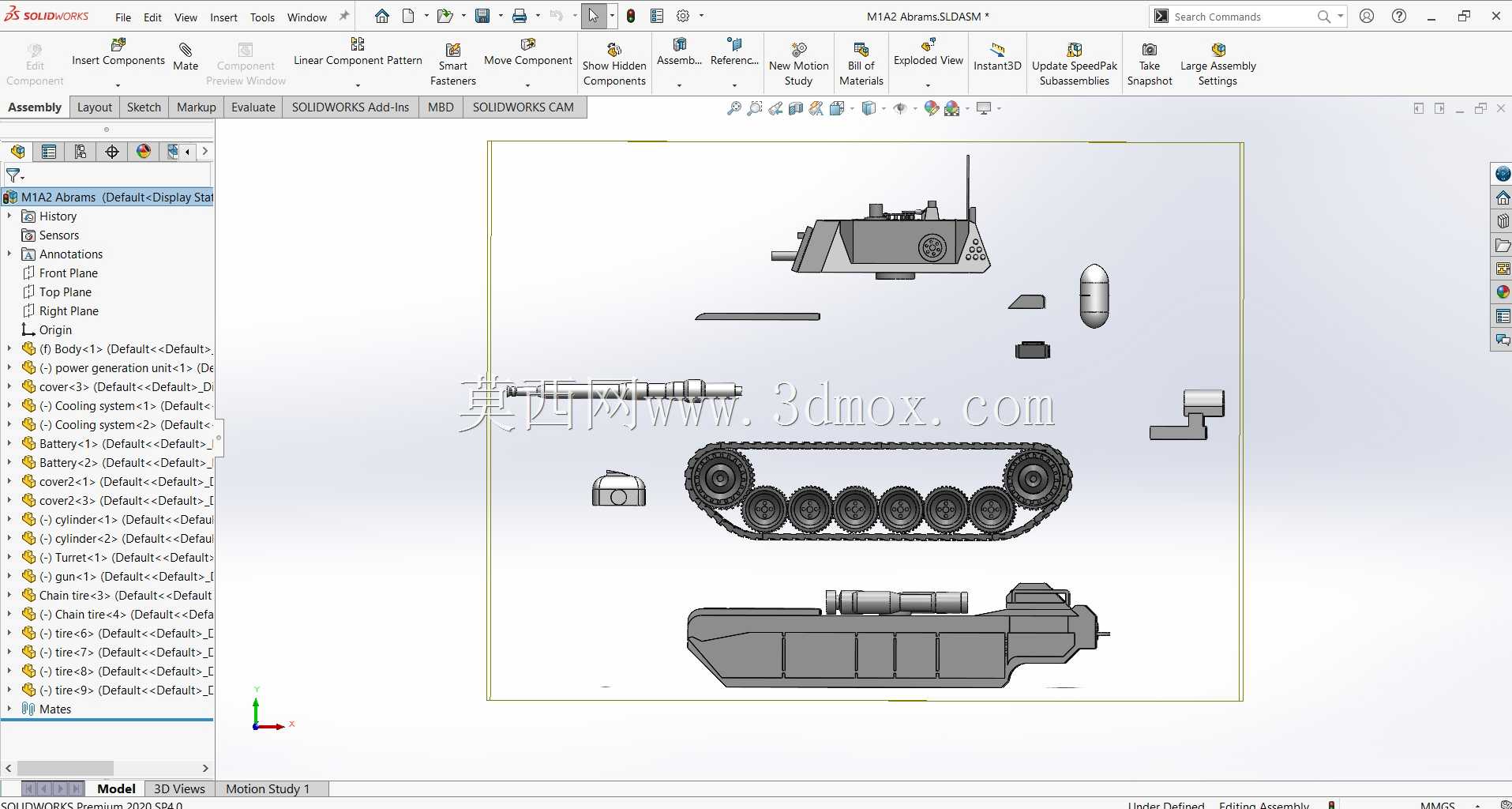The image size is (1512, 809).
Task: Open Reference Geometry tool
Action: pos(734,52)
